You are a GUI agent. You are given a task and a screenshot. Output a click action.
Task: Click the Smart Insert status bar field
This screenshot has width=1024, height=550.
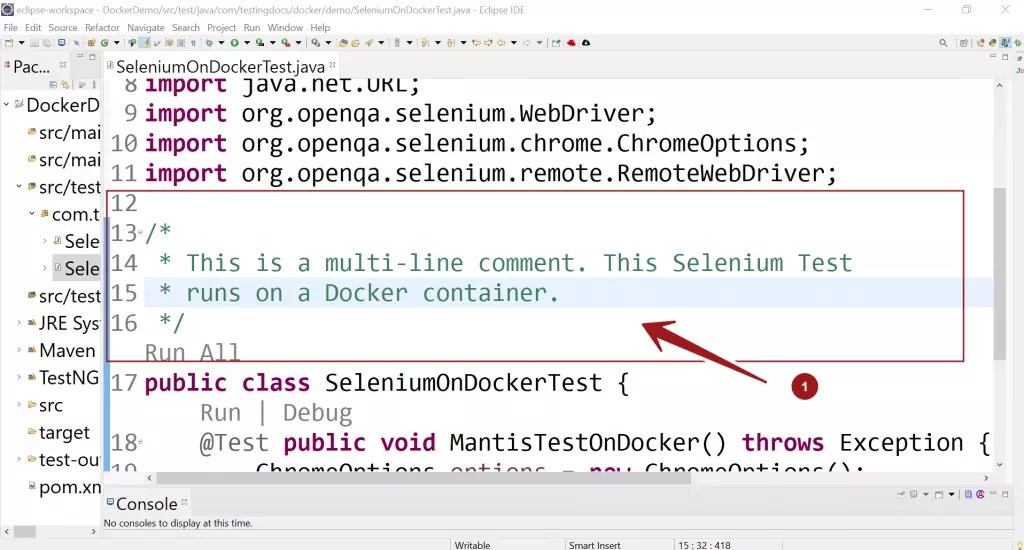594,545
